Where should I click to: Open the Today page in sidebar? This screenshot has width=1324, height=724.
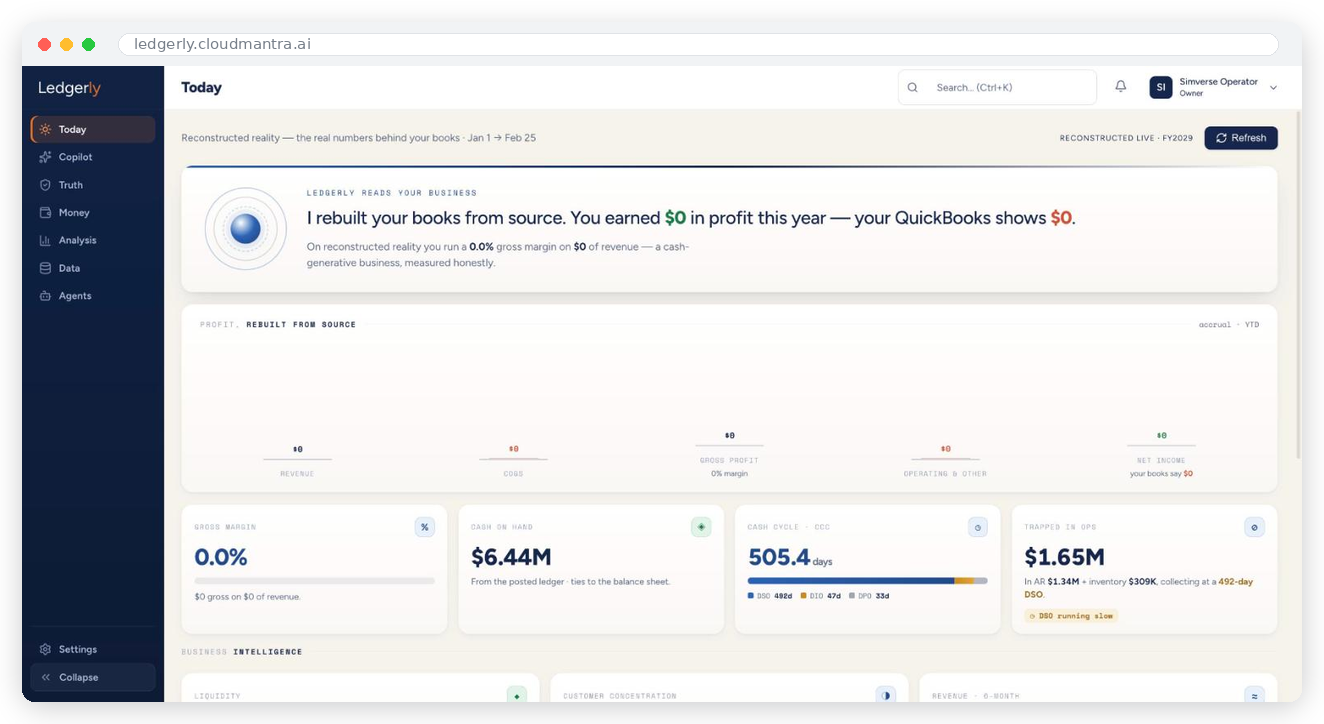coord(93,129)
